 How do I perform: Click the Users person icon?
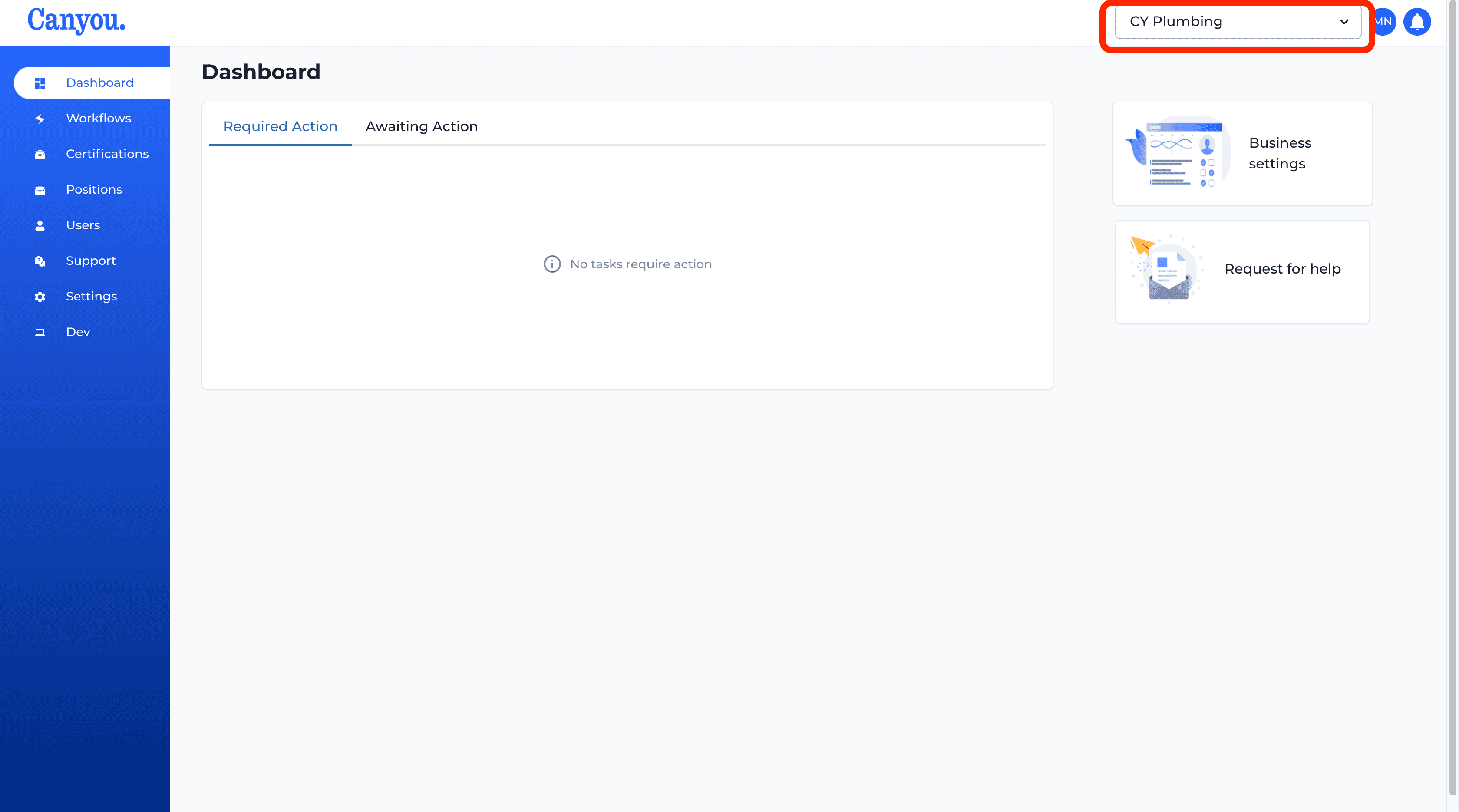point(40,225)
